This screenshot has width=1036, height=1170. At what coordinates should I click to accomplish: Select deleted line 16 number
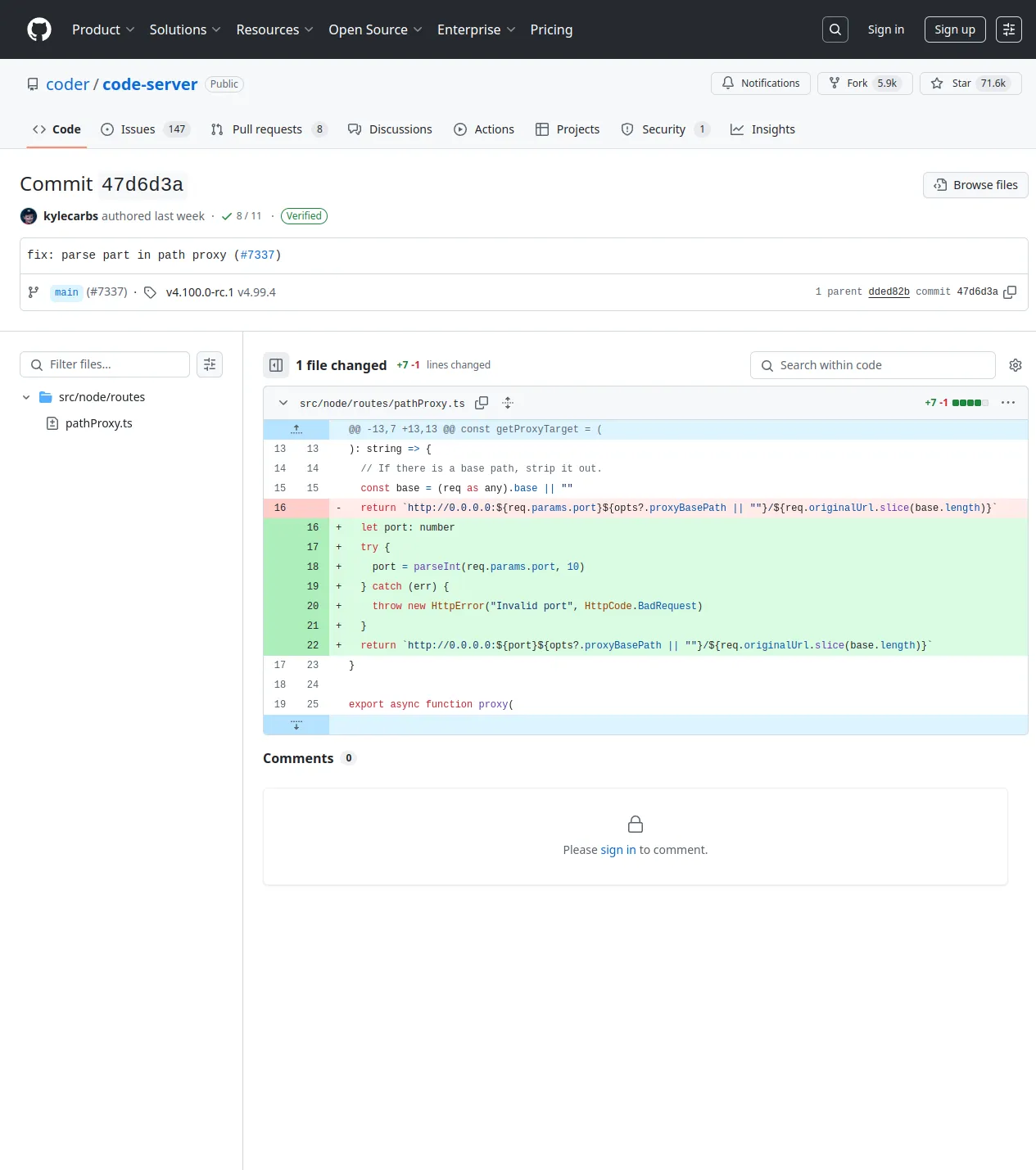click(280, 508)
